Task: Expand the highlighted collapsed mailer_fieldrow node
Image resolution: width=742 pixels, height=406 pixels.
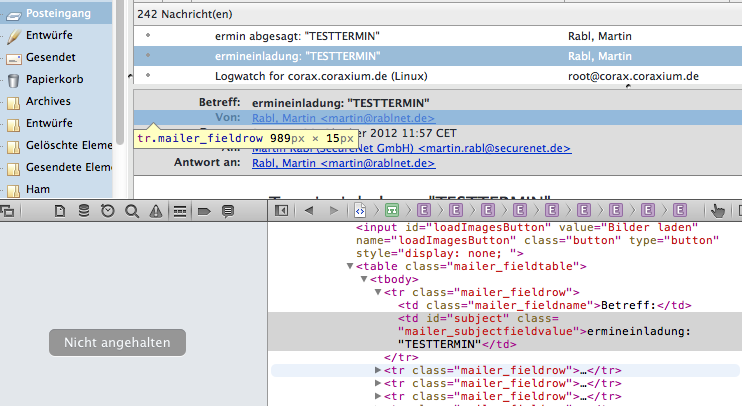Action: (378, 370)
